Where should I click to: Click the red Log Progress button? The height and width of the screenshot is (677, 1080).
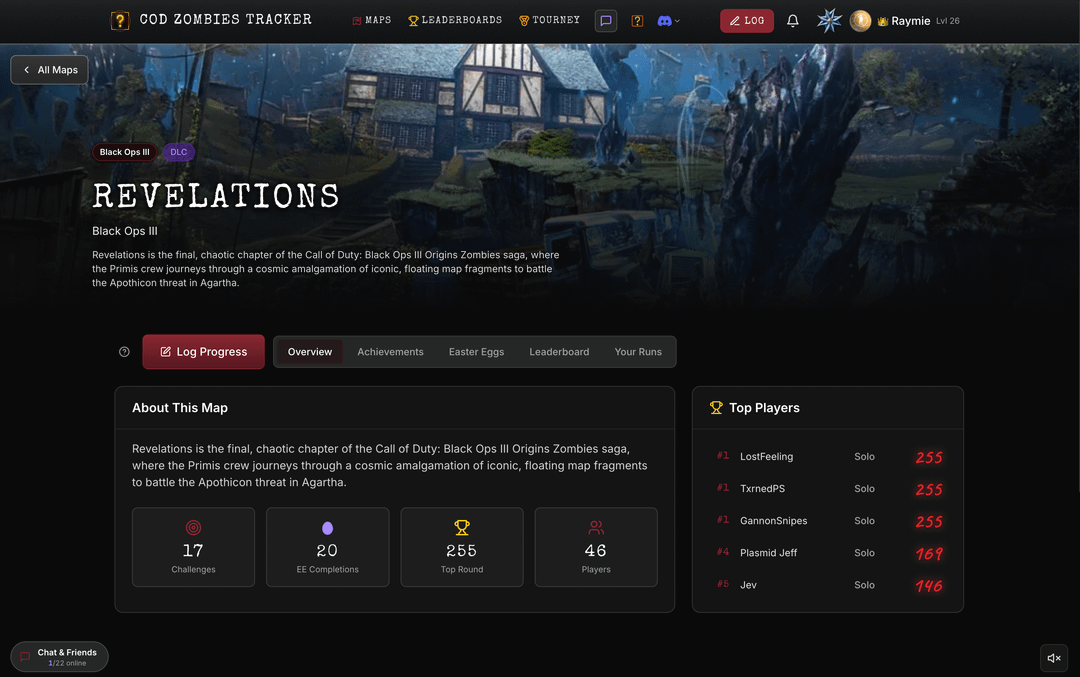203,352
